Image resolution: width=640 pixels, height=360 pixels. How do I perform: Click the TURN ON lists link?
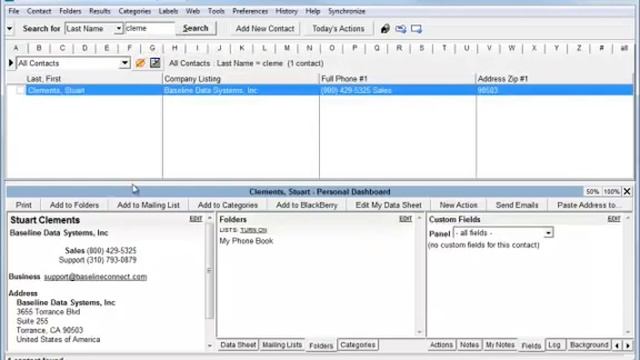click(253, 230)
